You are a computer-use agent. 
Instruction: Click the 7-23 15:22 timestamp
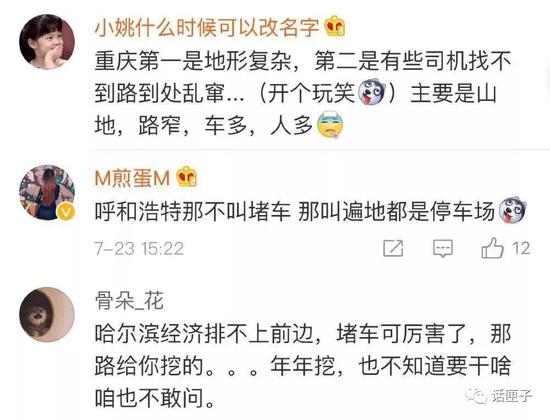[139, 249]
